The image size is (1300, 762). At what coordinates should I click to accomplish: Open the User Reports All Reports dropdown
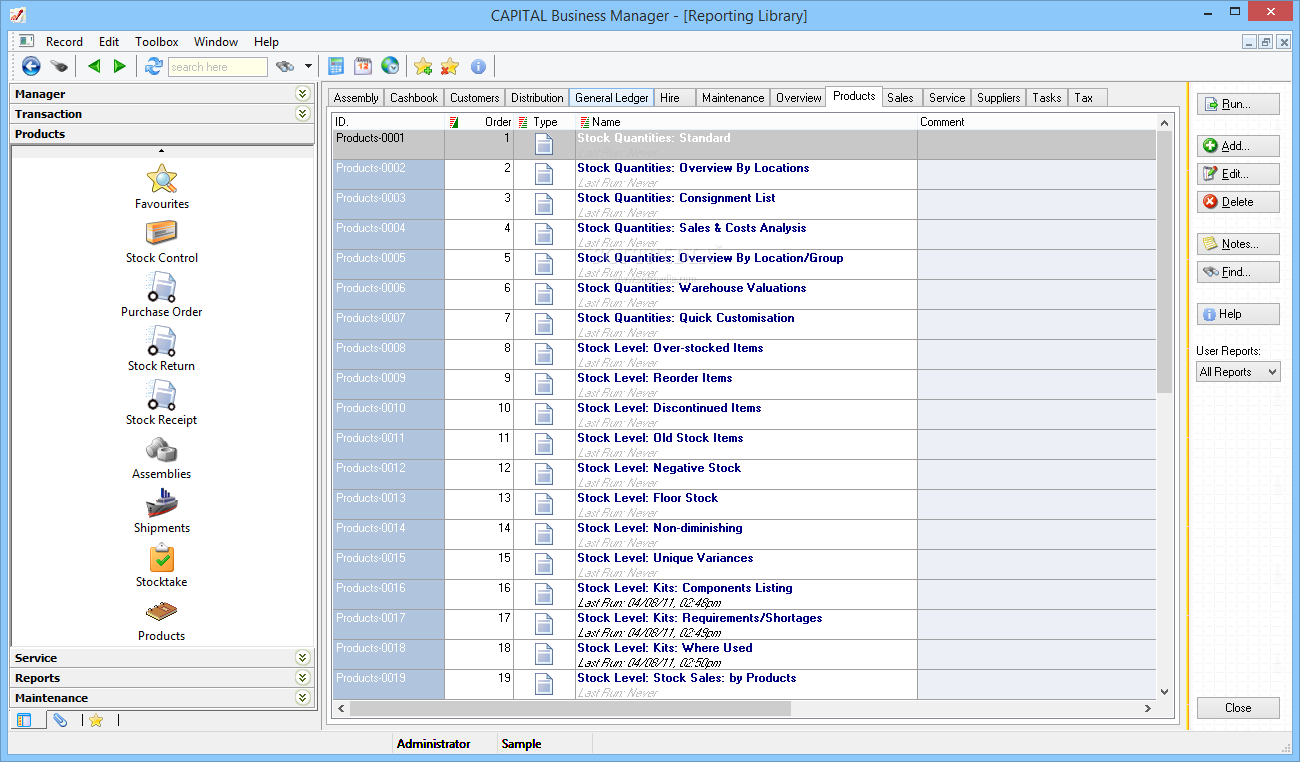(x=1238, y=372)
